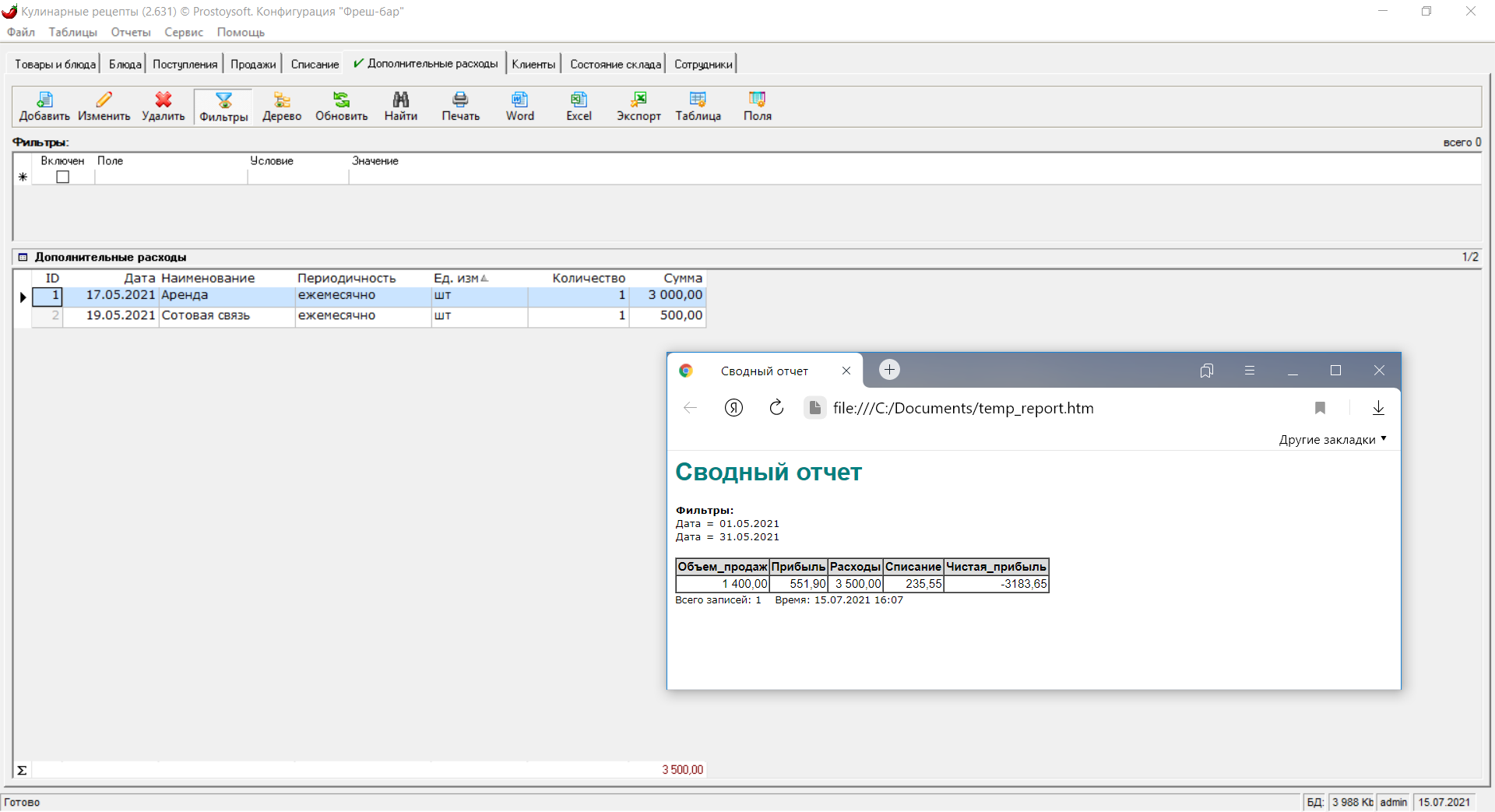The image size is (1495, 812).
Task: Open the Отчеты menu
Action: pyautogui.click(x=130, y=32)
